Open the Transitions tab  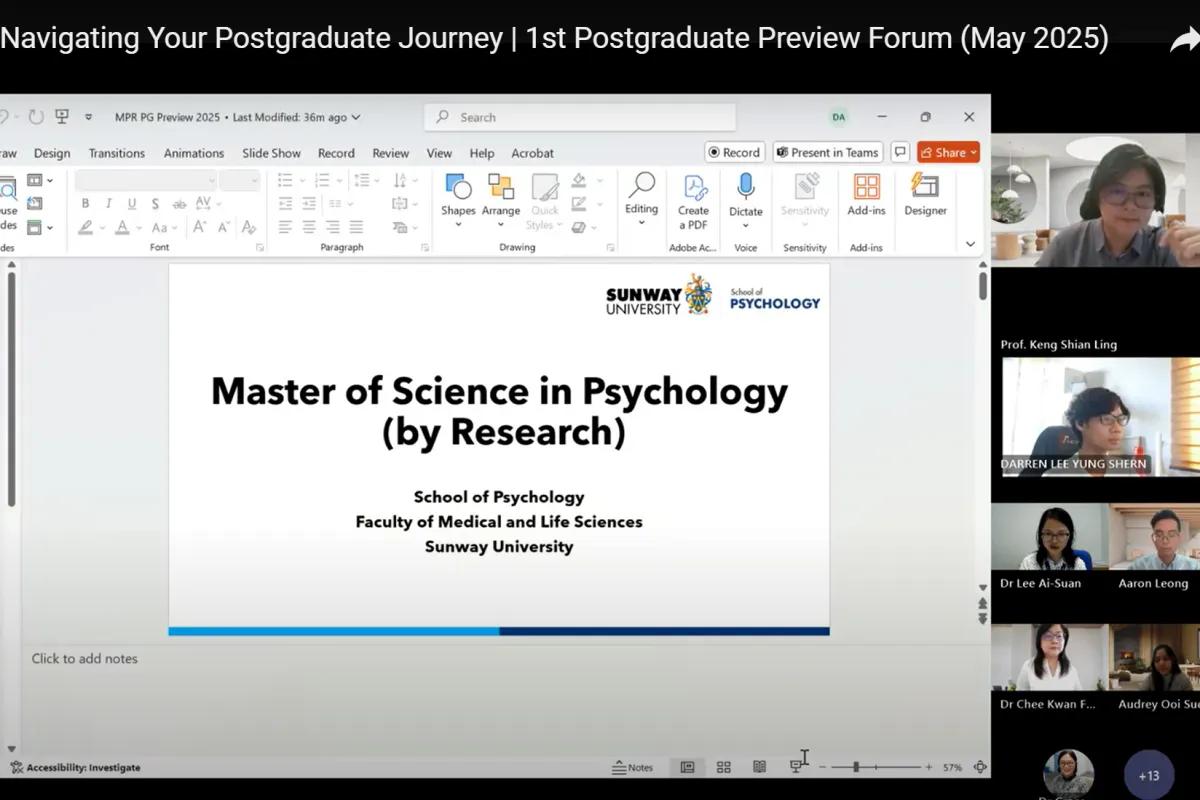point(117,153)
